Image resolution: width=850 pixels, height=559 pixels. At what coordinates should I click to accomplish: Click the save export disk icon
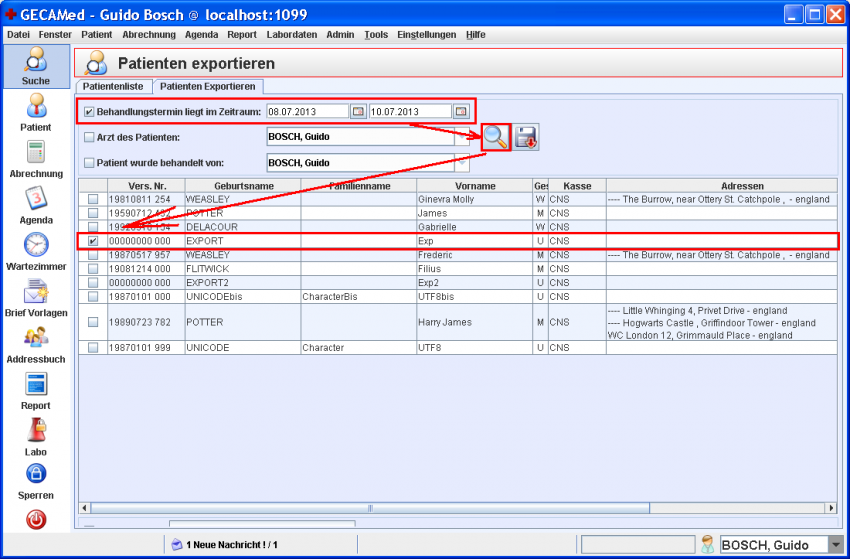527,137
